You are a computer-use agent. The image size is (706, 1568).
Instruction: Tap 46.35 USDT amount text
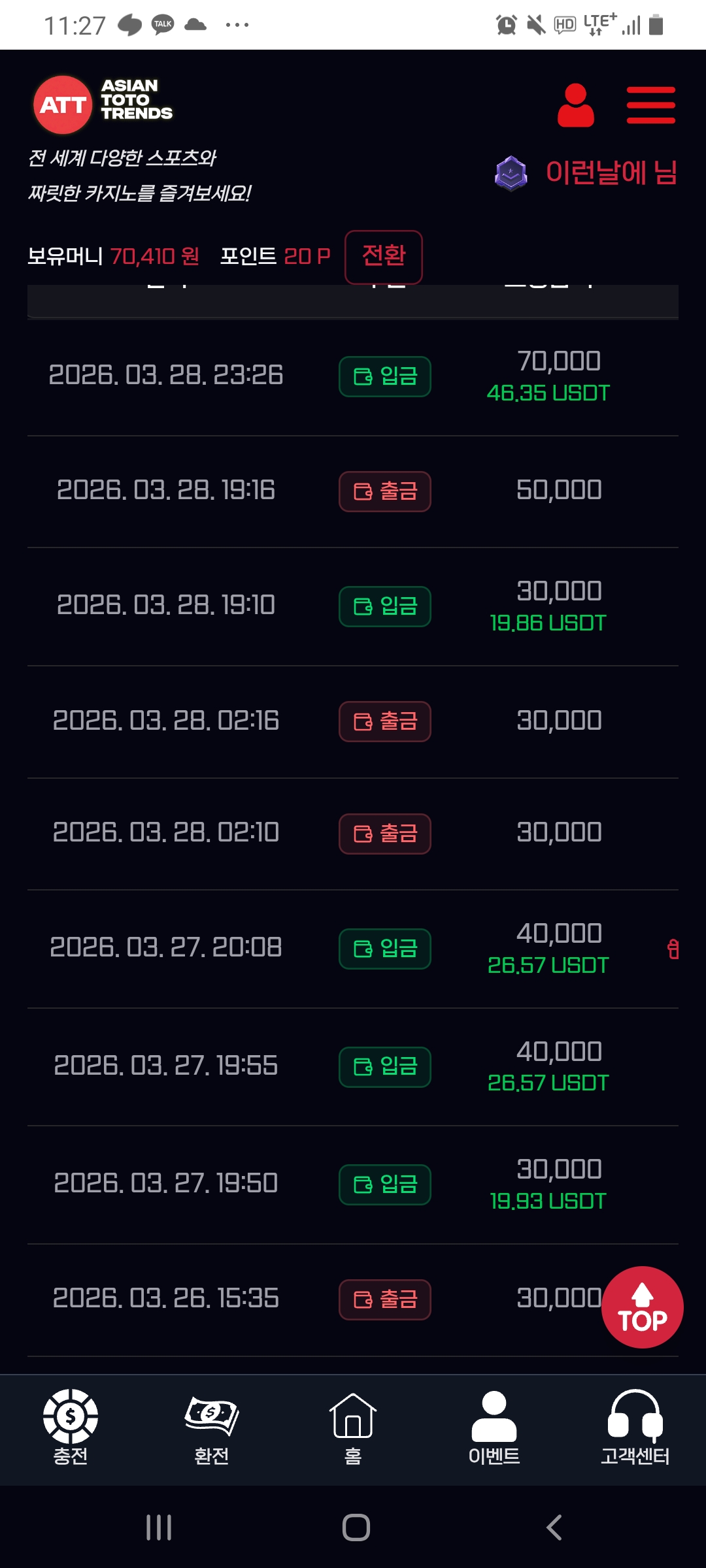coord(548,393)
